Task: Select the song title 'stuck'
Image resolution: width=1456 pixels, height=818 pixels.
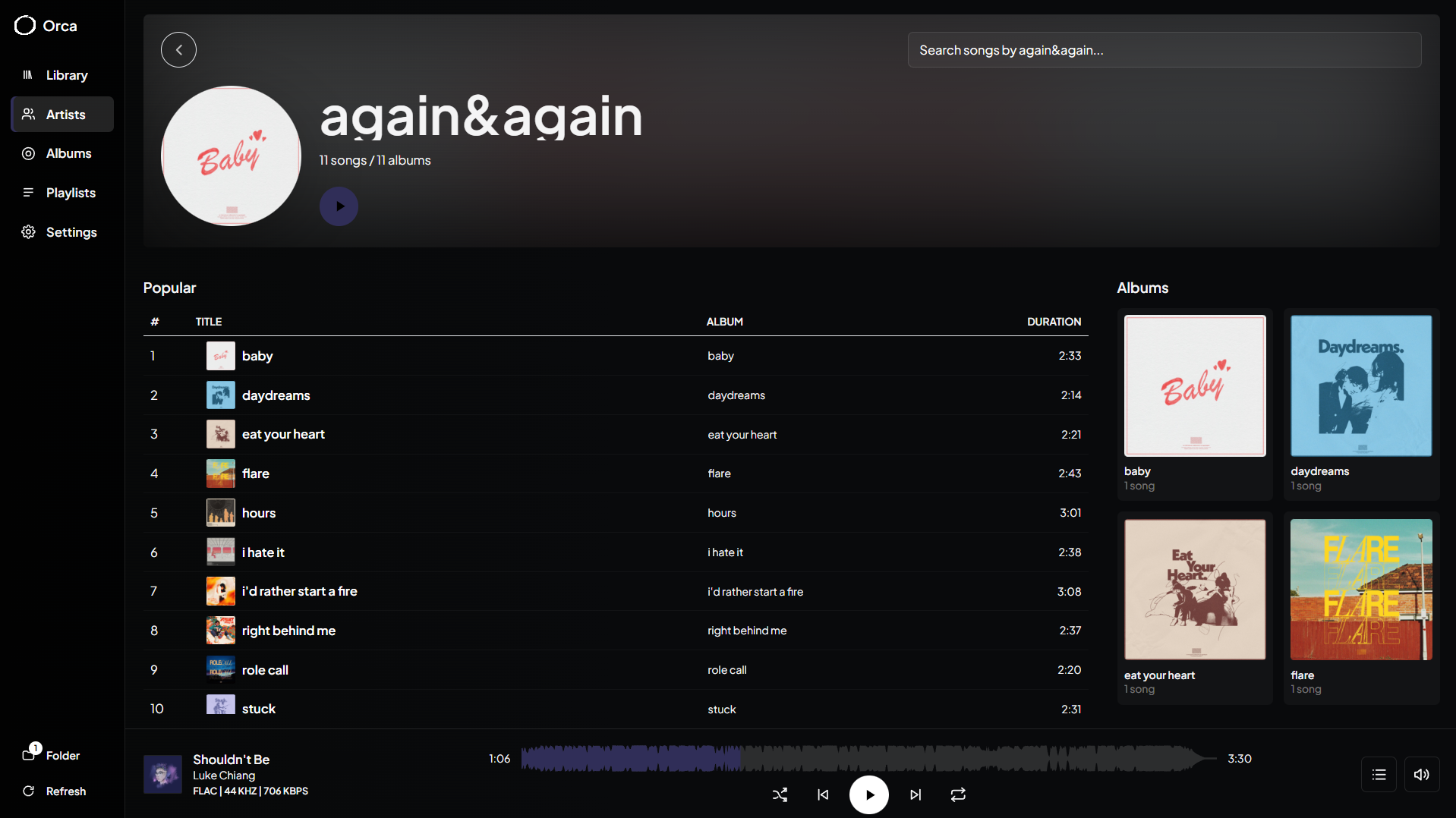Action: 259,709
